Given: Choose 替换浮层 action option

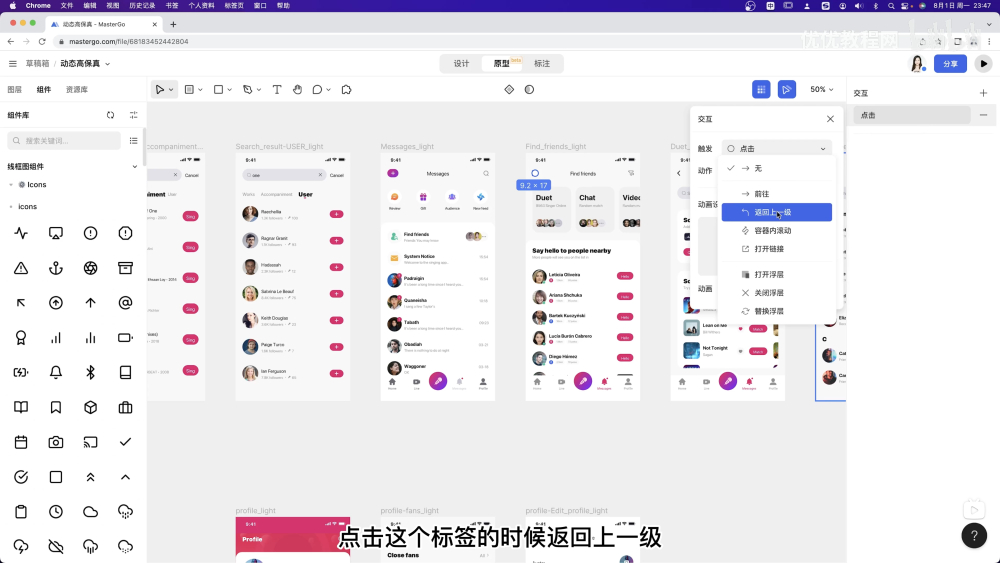Looking at the screenshot, I should (x=776, y=312).
